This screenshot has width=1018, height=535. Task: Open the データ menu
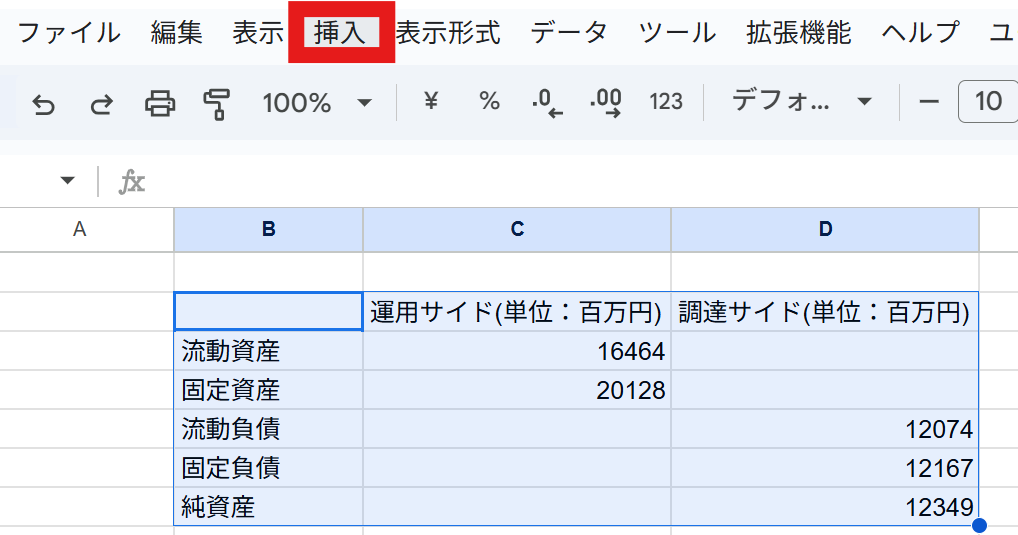[569, 33]
